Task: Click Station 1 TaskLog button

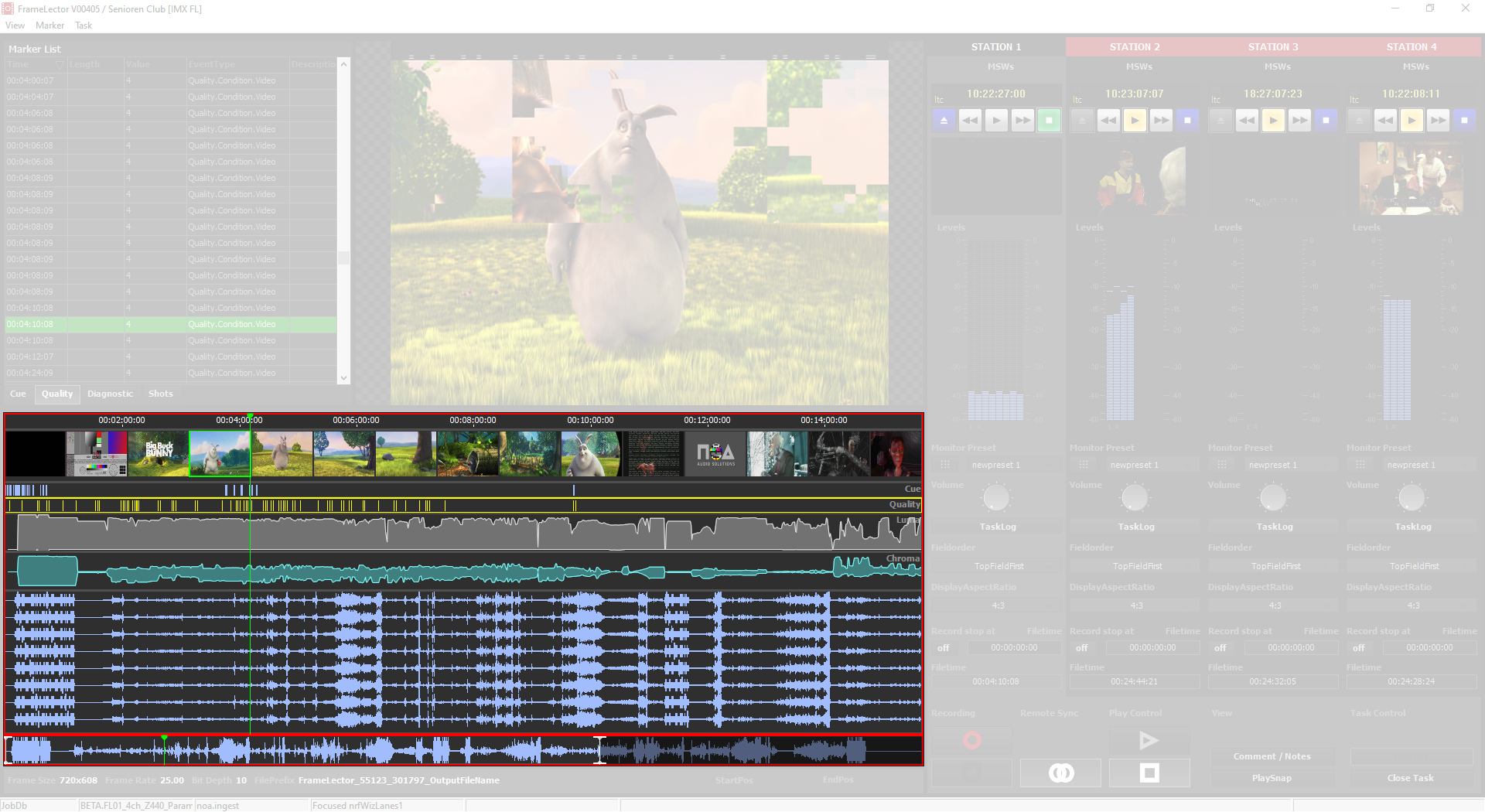Action: tap(998, 527)
